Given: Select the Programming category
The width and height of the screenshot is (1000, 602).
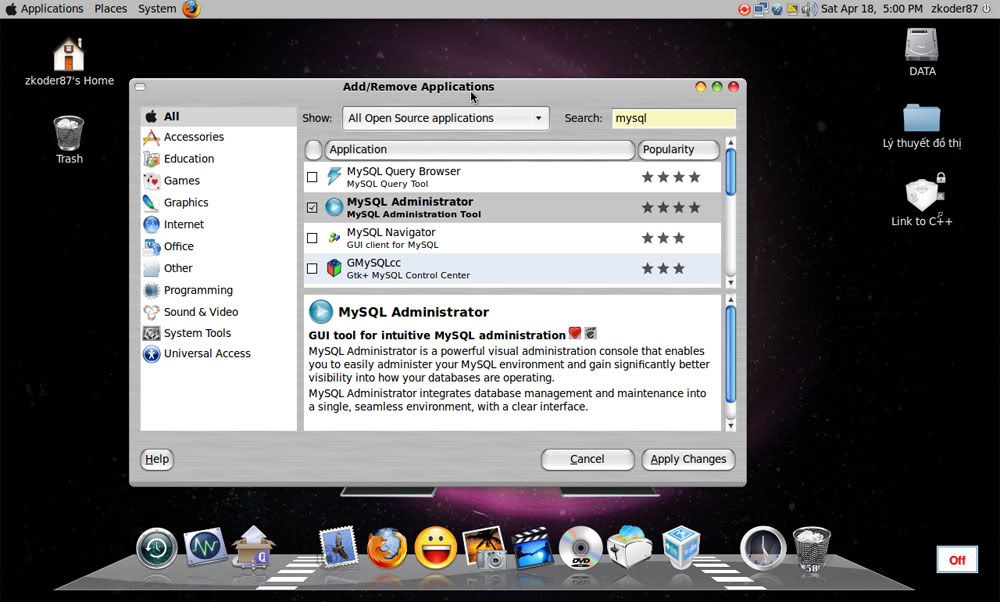Looking at the screenshot, I should (x=218, y=290).
